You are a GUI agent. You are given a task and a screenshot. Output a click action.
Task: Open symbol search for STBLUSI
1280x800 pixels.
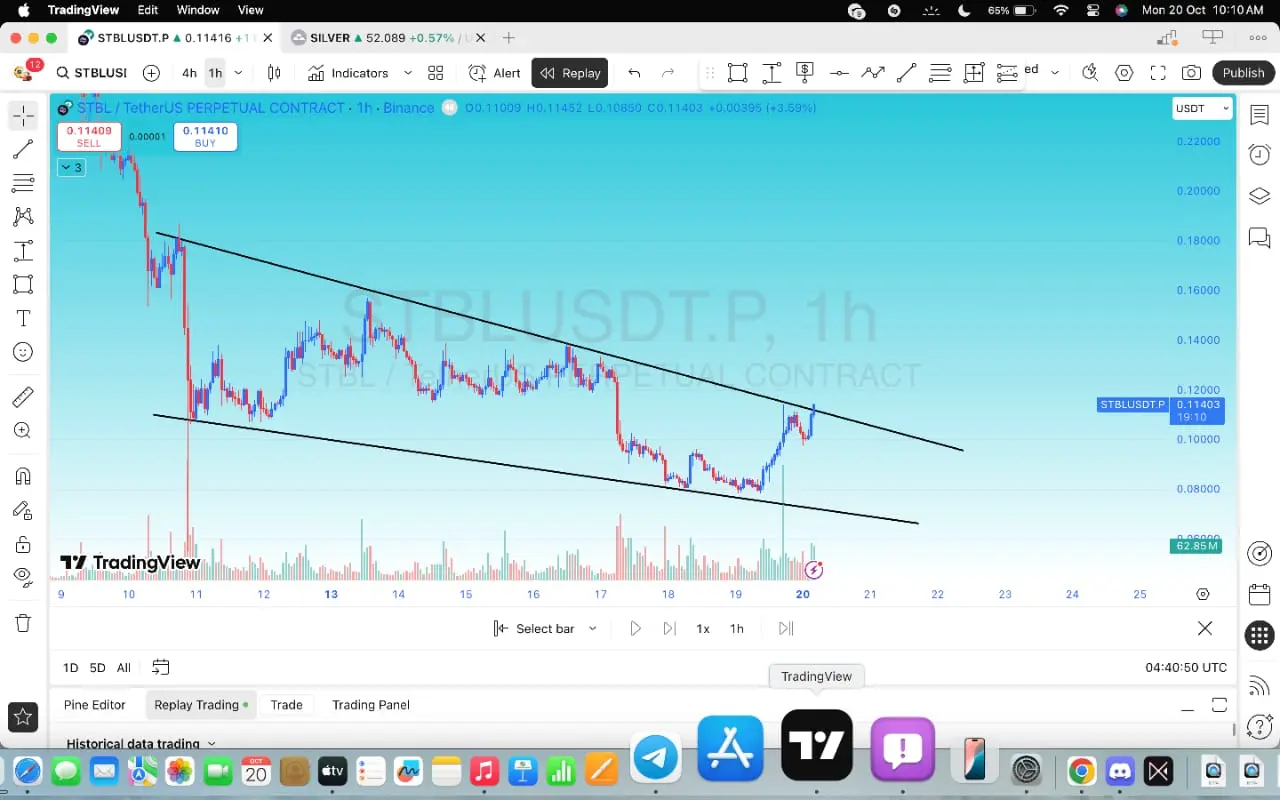tap(91, 73)
